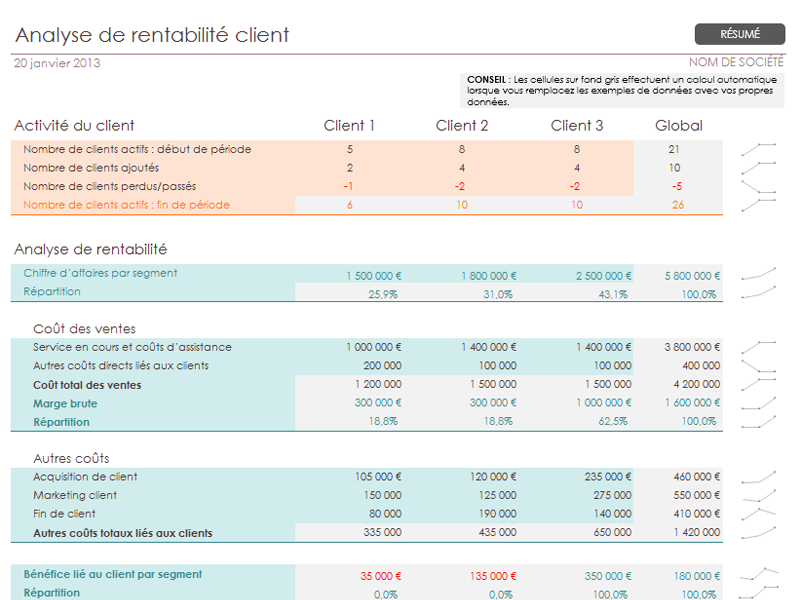Select Client 1 service cost 1 000 000 €
This screenshot has height=600, width=800.
[374, 347]
